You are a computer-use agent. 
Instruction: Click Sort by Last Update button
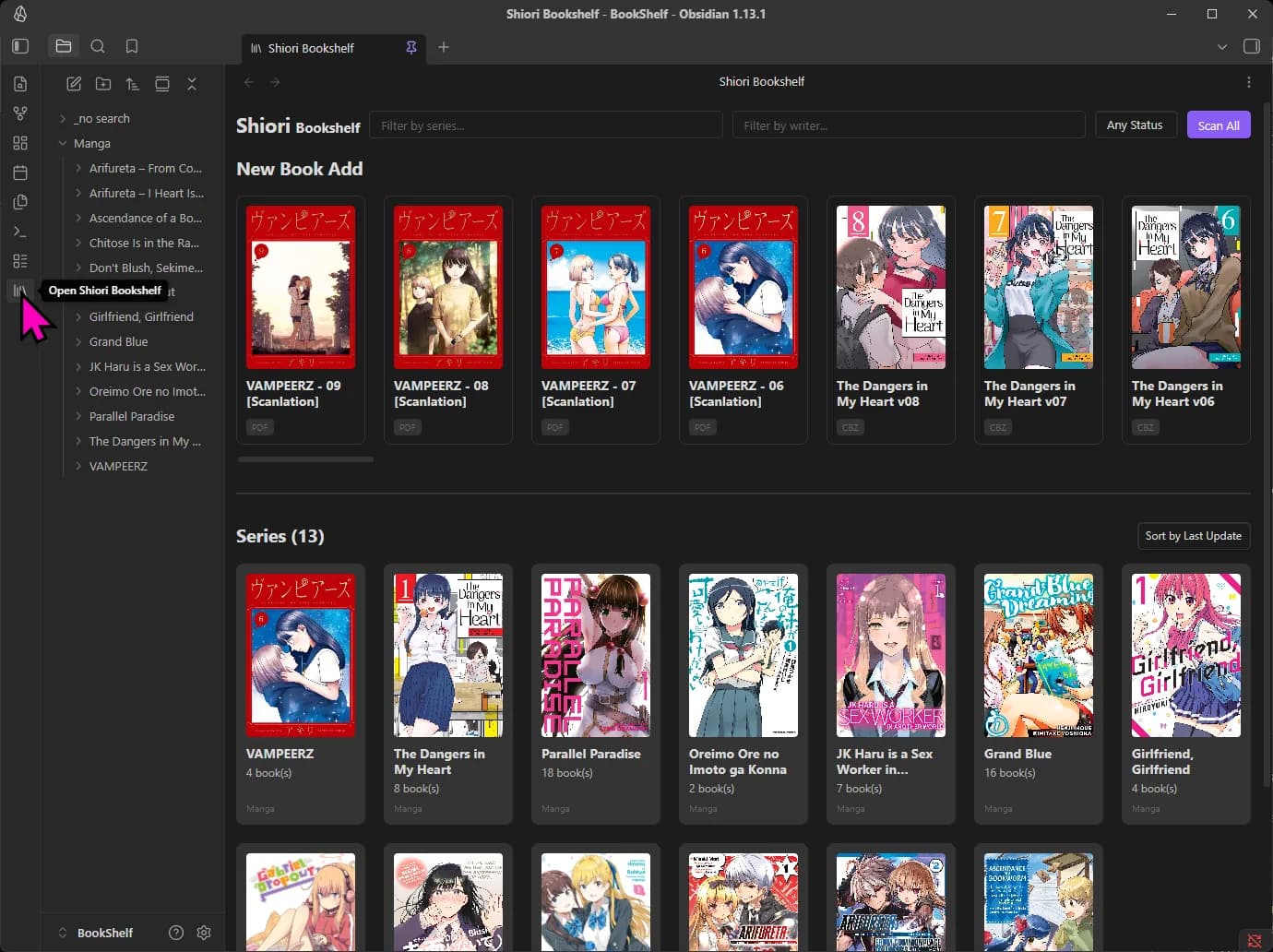click(1193, 536)
